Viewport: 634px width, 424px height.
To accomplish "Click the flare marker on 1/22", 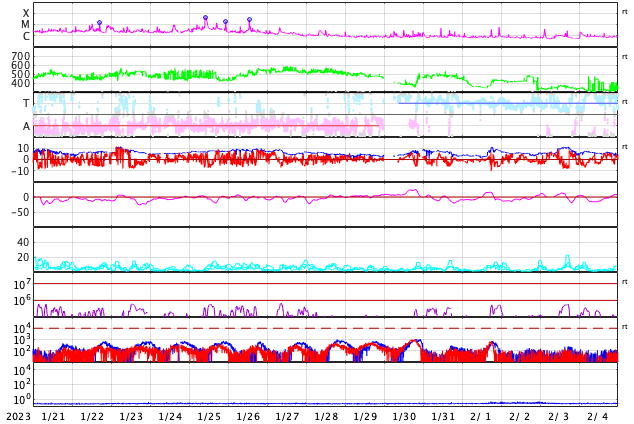I will [x=99, y=23].
